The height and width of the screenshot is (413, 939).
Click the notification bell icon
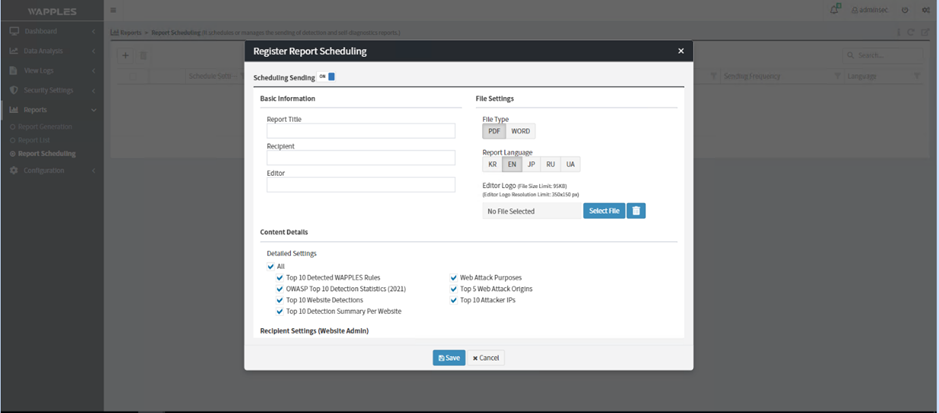[836, 9]
